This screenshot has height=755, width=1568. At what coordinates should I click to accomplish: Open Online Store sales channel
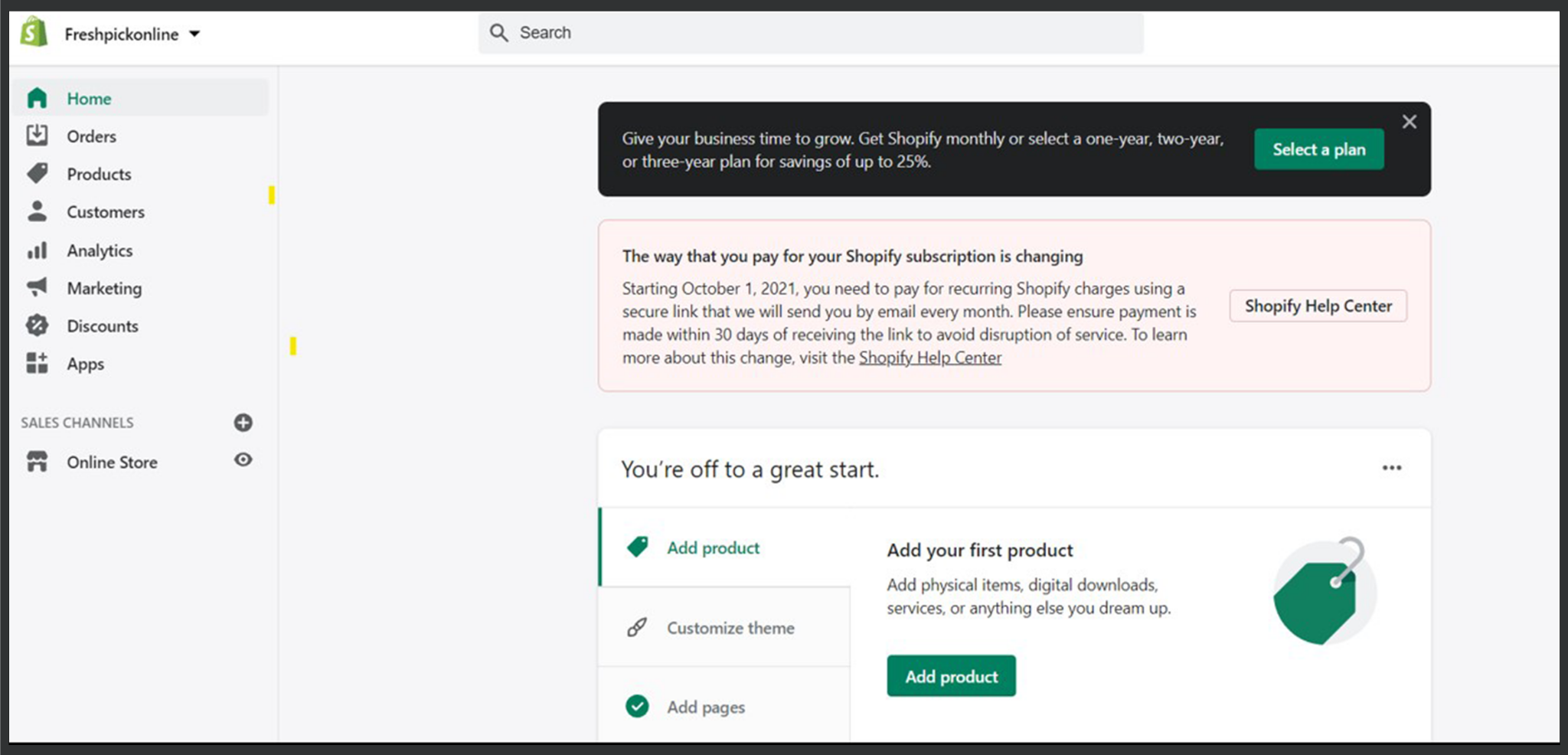[x=112, y=462]
